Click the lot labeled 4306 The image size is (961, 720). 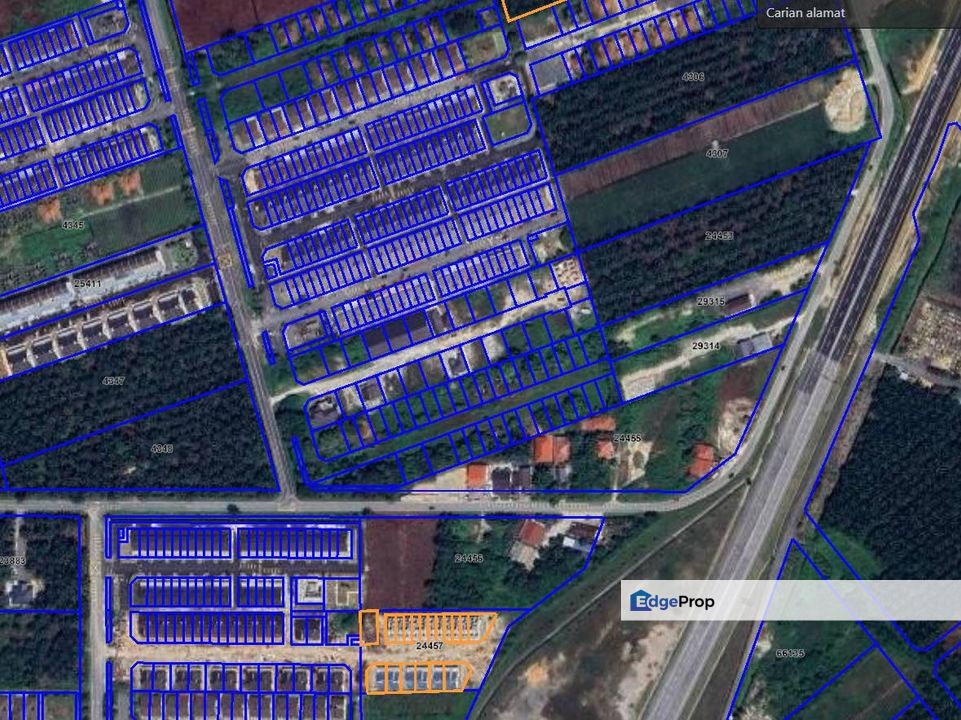point(692,74)
